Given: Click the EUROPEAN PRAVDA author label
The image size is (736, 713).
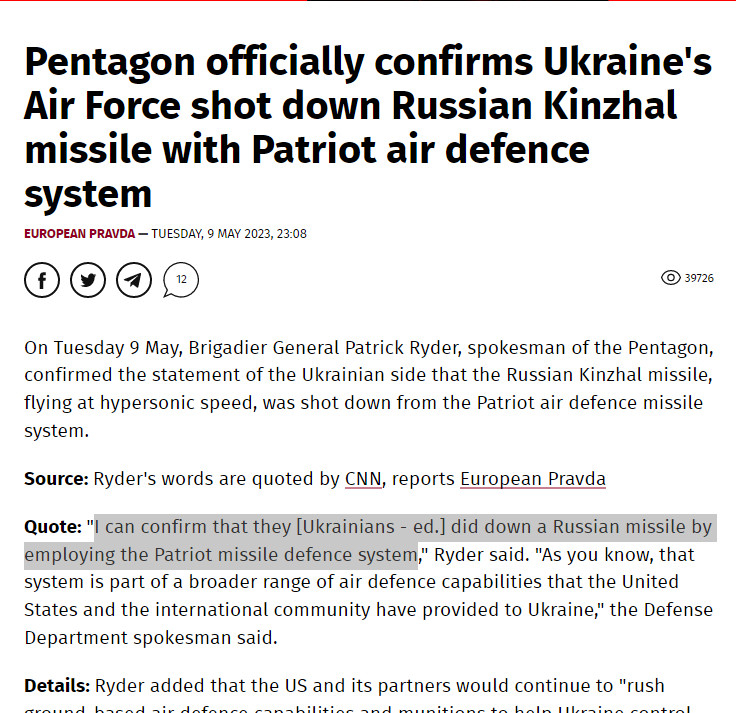Looking at the screenshot, I should tap(79, 234).
